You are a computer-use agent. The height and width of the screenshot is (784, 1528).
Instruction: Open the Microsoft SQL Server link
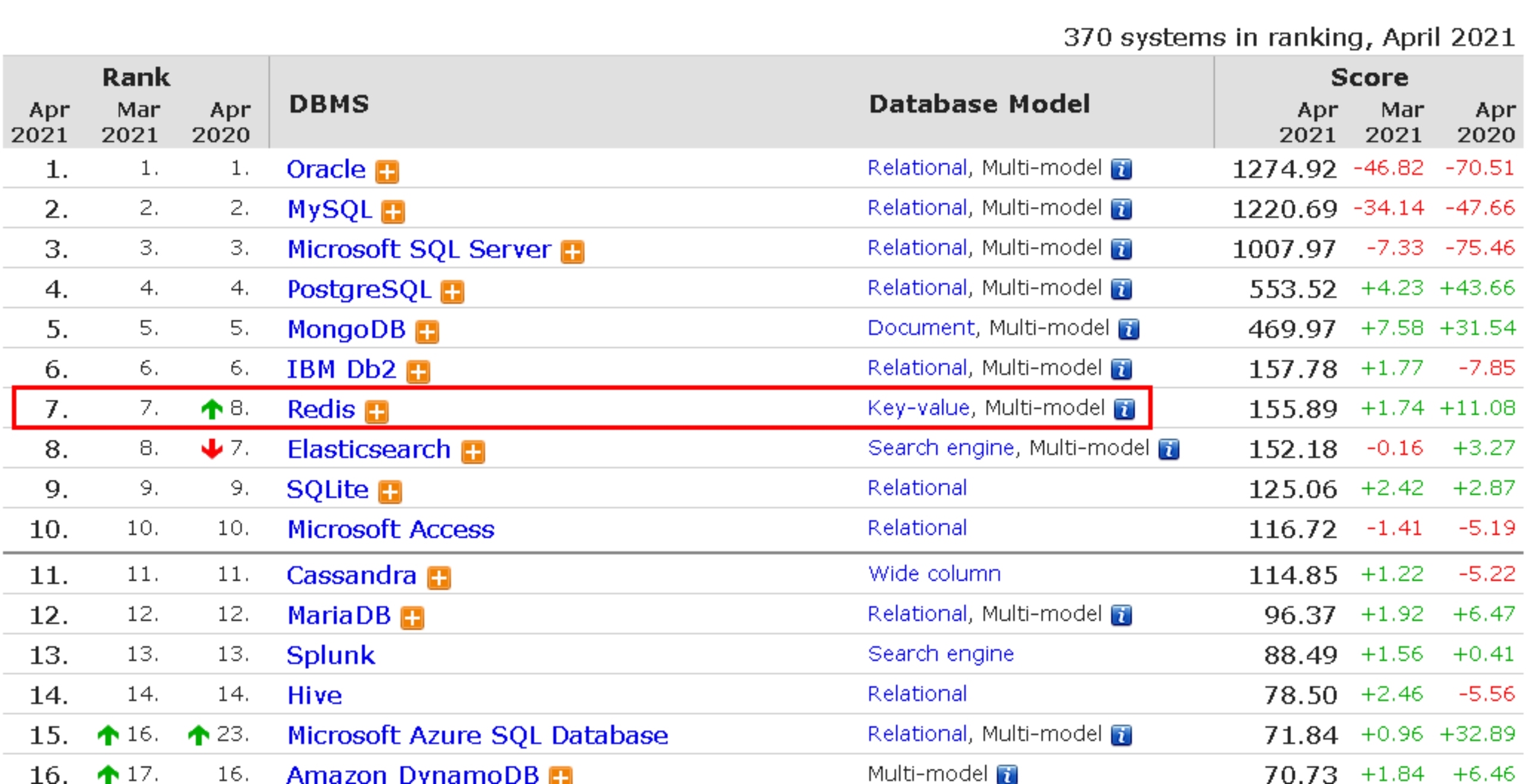click(419, 249)
